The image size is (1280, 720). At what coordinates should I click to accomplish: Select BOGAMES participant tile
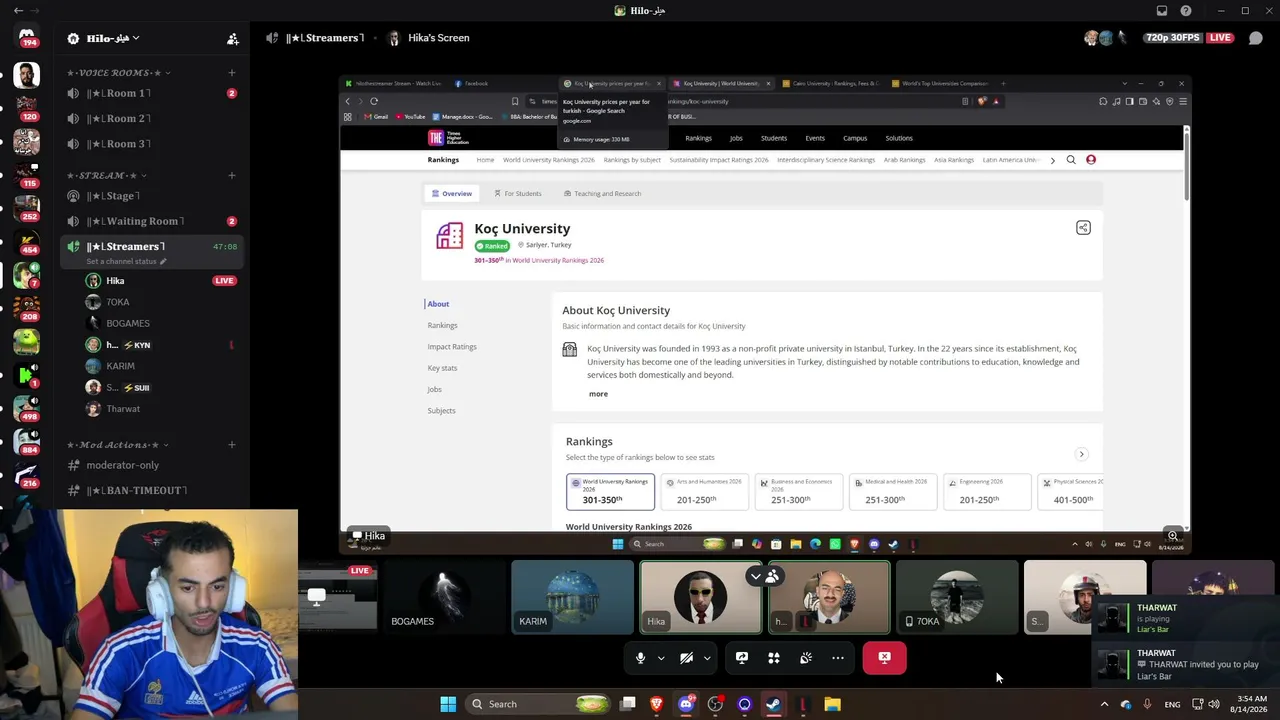(444, 597)
